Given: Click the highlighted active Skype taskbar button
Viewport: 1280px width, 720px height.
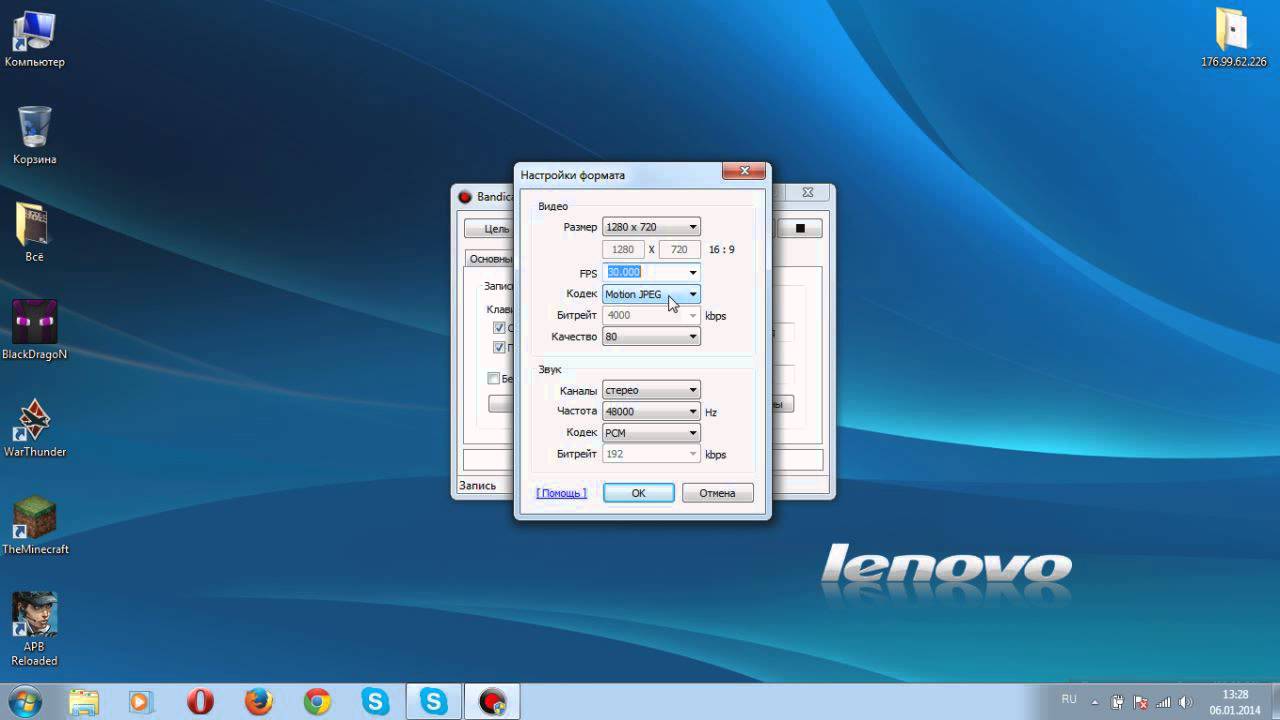Looking at the screenshot, I should [434, 702].
